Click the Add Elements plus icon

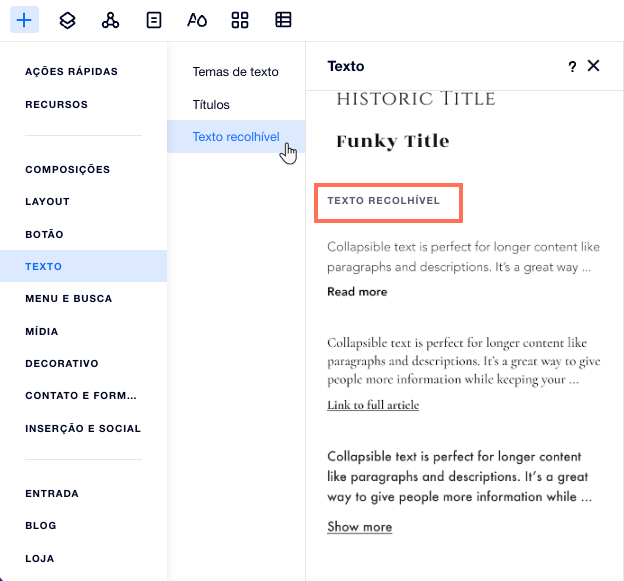point(24,19)
